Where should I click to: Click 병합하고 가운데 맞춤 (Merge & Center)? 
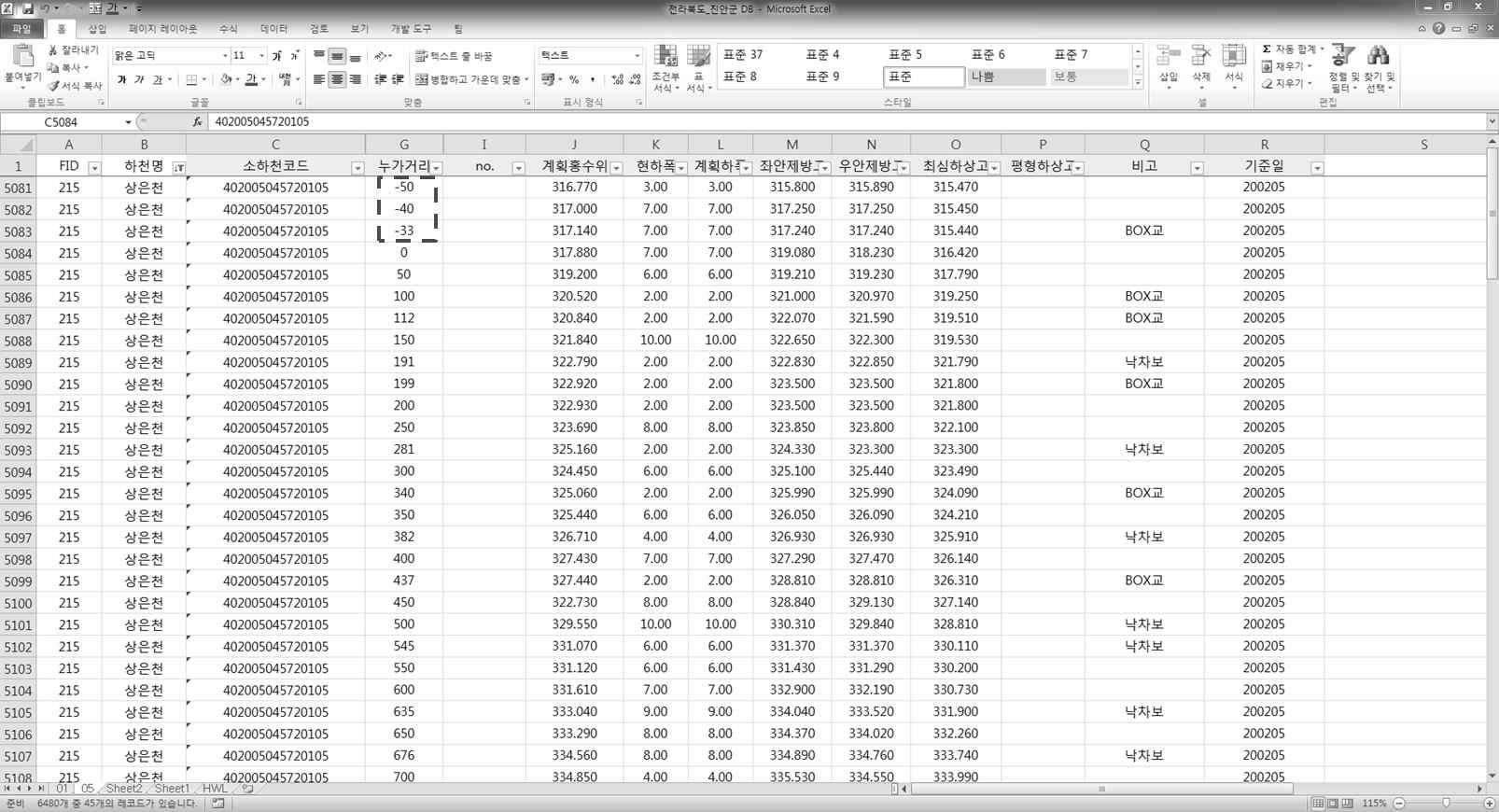click(x=471, y=79)
